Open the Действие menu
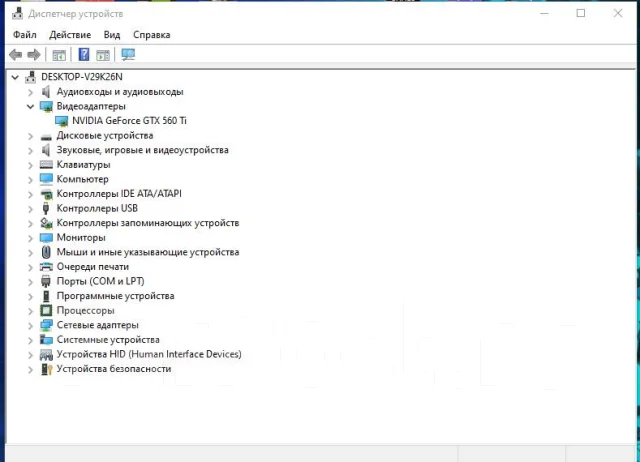Image resolution: width=640 pixels, height=462 pixels. coord(70,35)
